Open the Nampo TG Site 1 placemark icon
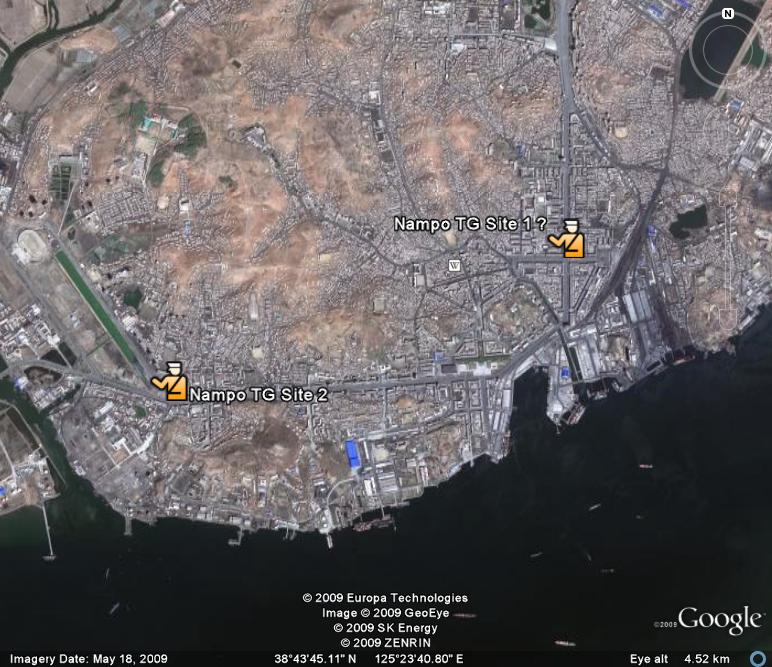The image size is (772, 667). pos(567,239)
